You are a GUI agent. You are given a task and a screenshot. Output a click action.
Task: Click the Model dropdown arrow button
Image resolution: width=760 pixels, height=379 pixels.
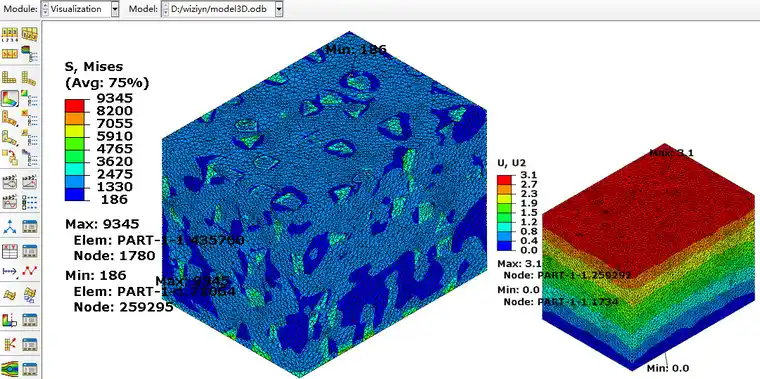(278, 9)
